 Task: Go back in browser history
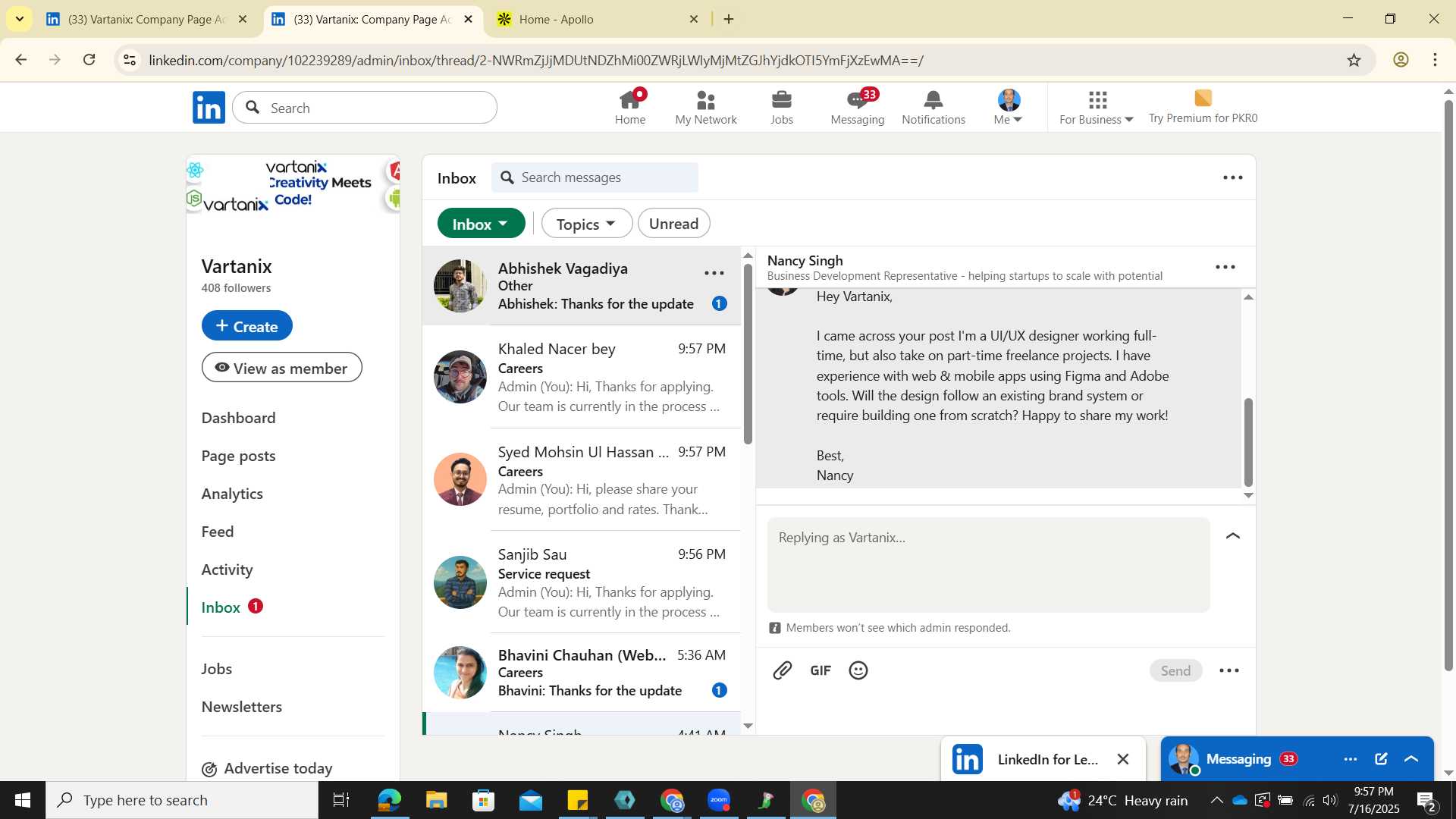coord(21,60)
